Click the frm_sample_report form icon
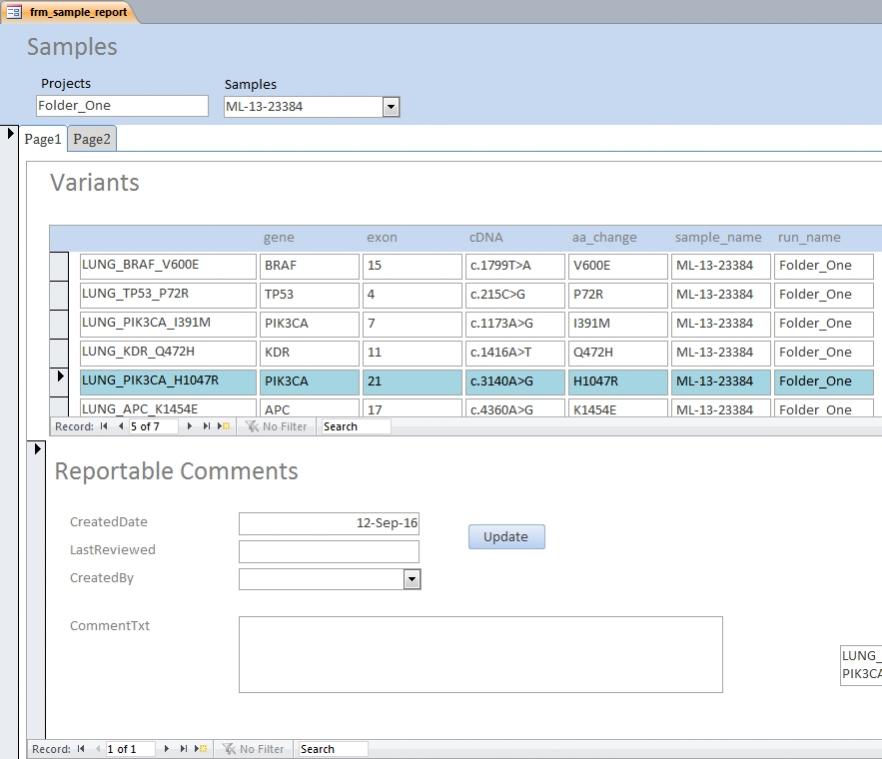Screen dimensions: 882x759 tap(14, 12)
